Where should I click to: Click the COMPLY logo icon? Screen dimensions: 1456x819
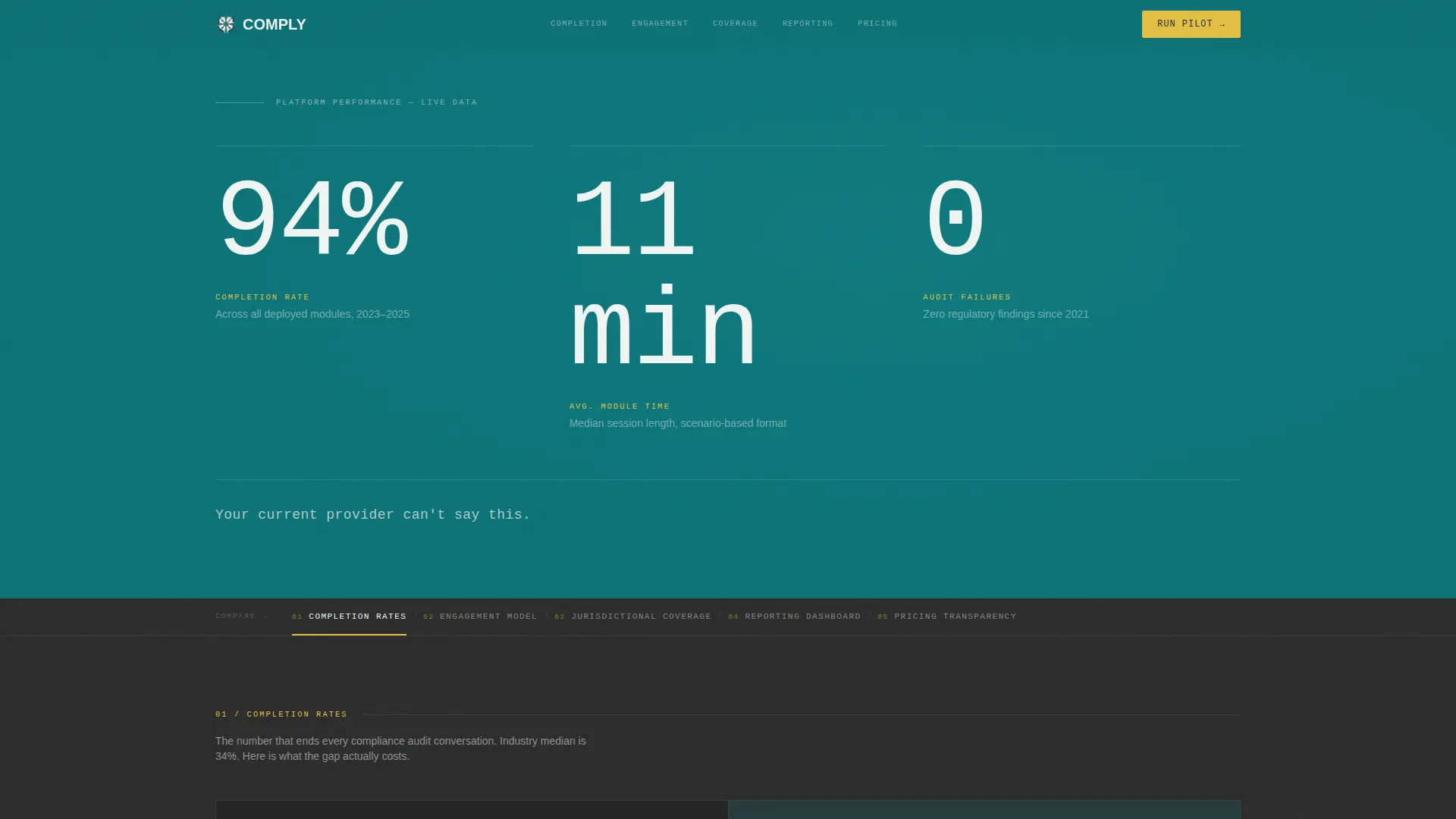pos(226,24)
